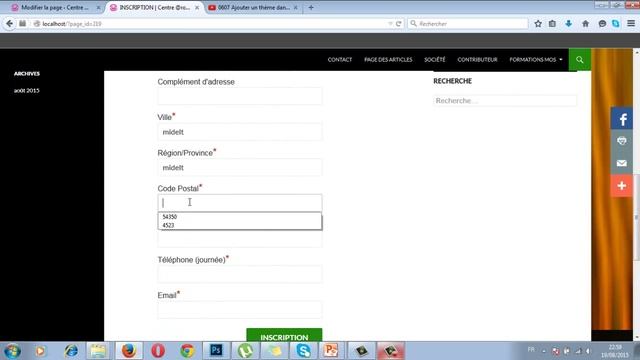Share by email via envelope button
The width and height of the screenshot is (640, 360).
tap(622, 163)
